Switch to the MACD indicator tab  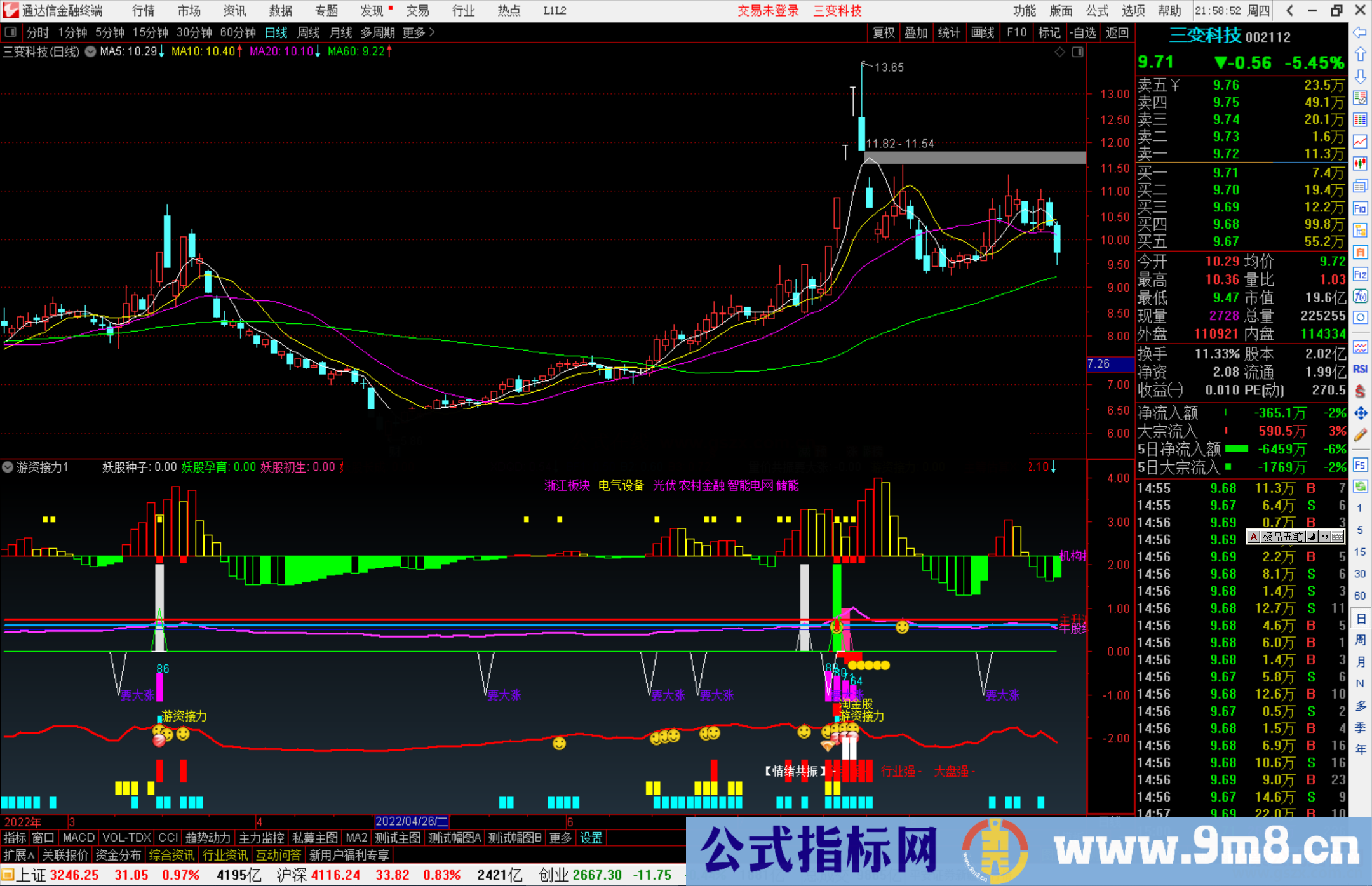[x=77, y=838]
